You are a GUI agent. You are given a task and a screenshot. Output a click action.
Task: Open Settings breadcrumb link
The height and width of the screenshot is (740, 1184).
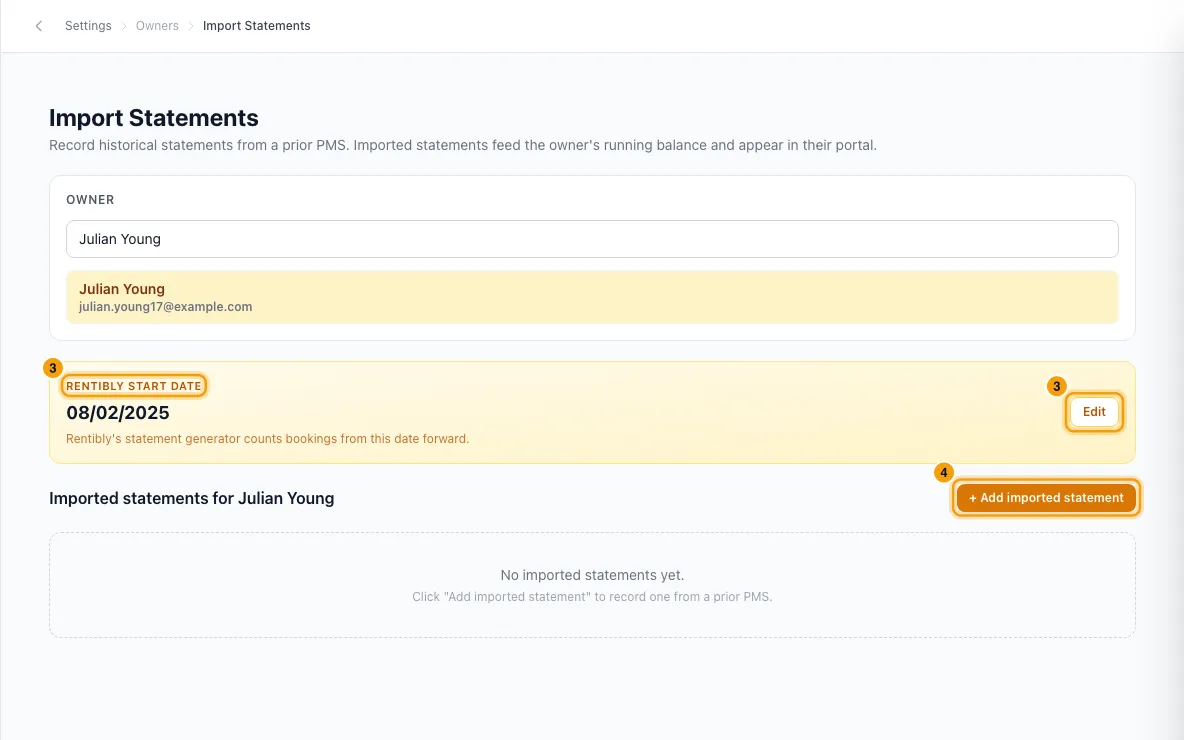88,26
